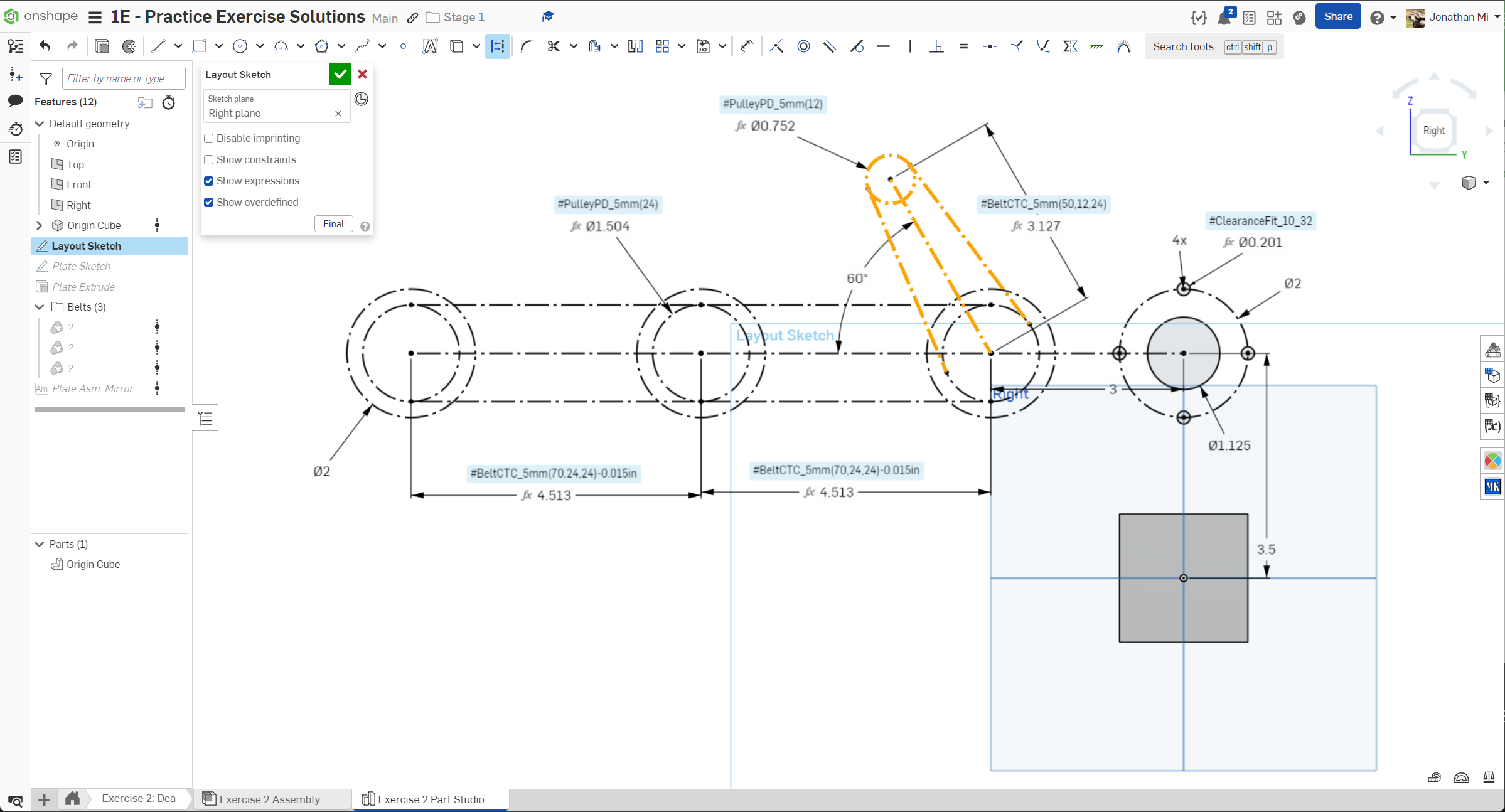Enable Disable imprinting checkbox
The image size is (1505, 812).
(x=209, y=138)
